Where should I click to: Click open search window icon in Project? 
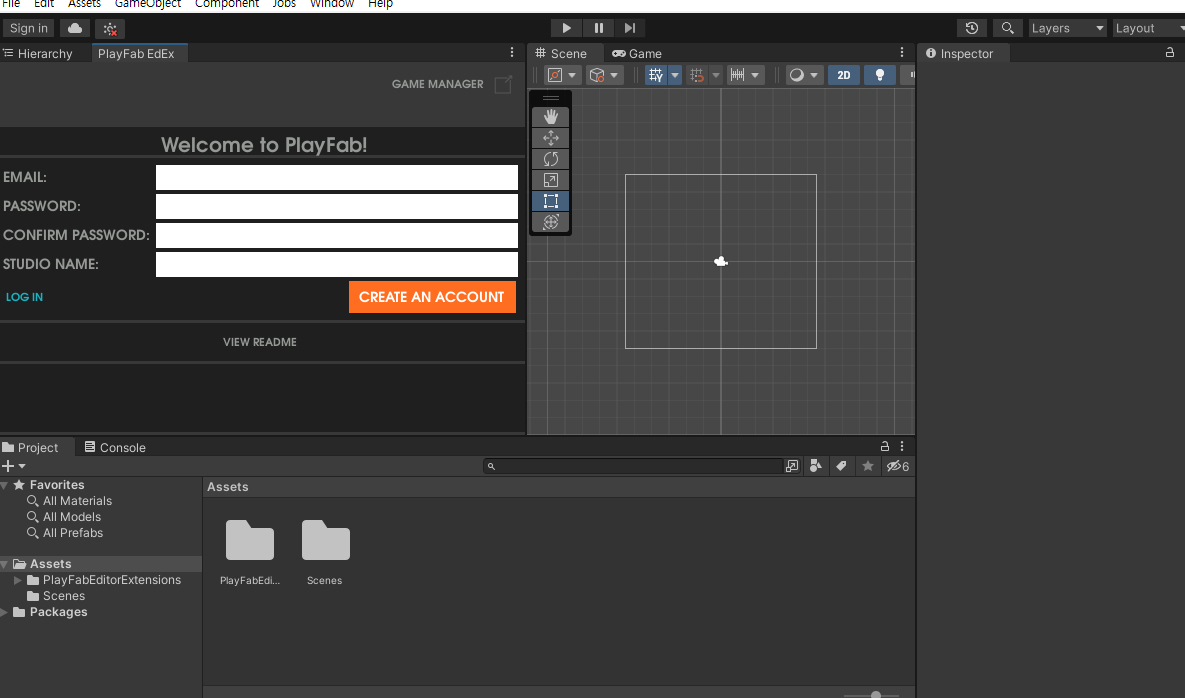[x=791, y=466]
